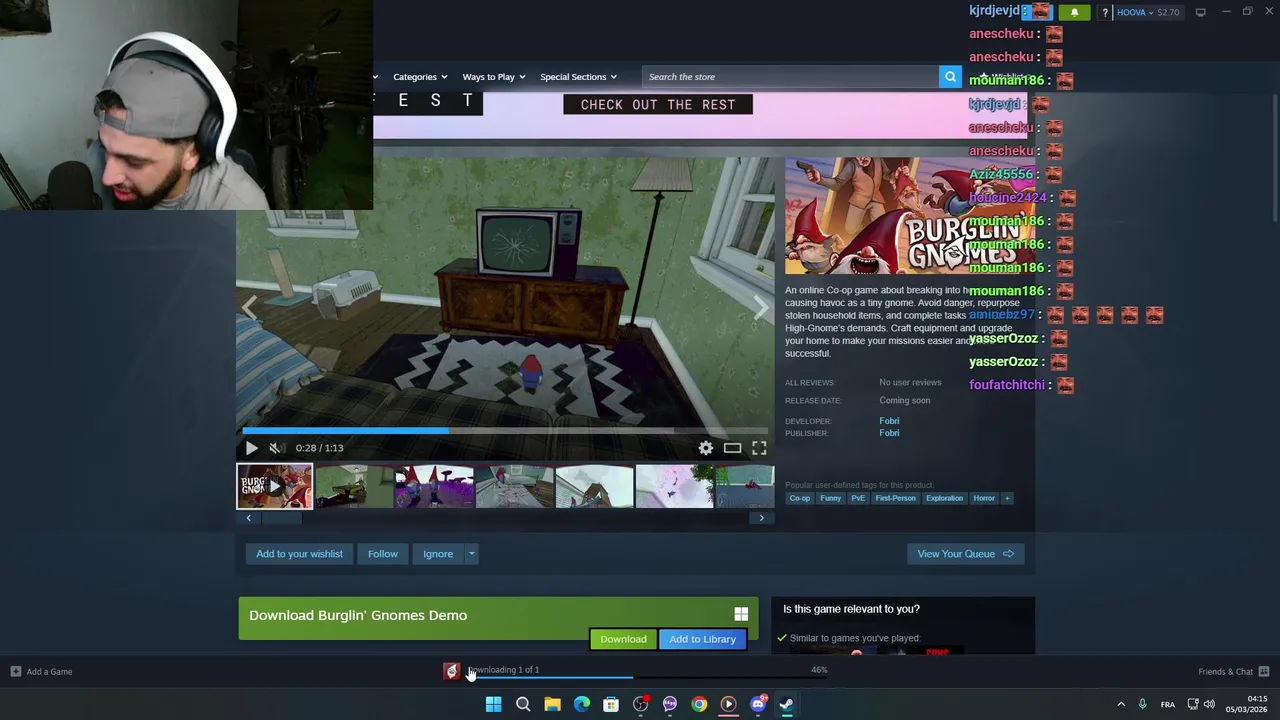Select the Funny tag

tap(830, 498)
